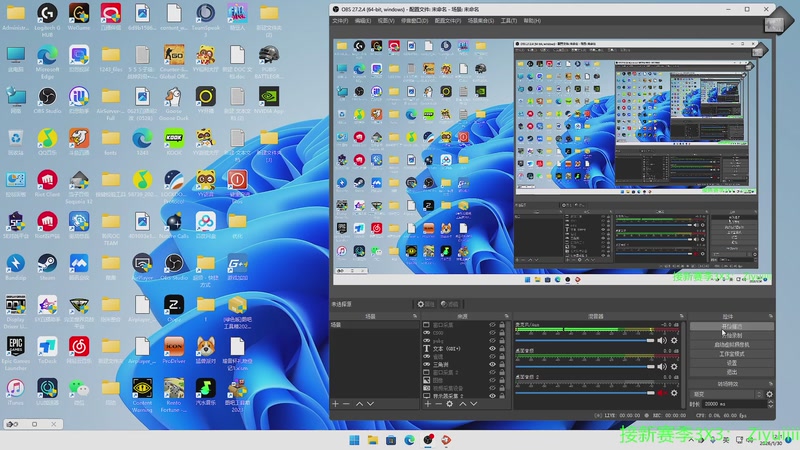Viewport: 800px width, 450px height.
Task: Adjust transition duration stepper arrows
Action: [769, 403]
